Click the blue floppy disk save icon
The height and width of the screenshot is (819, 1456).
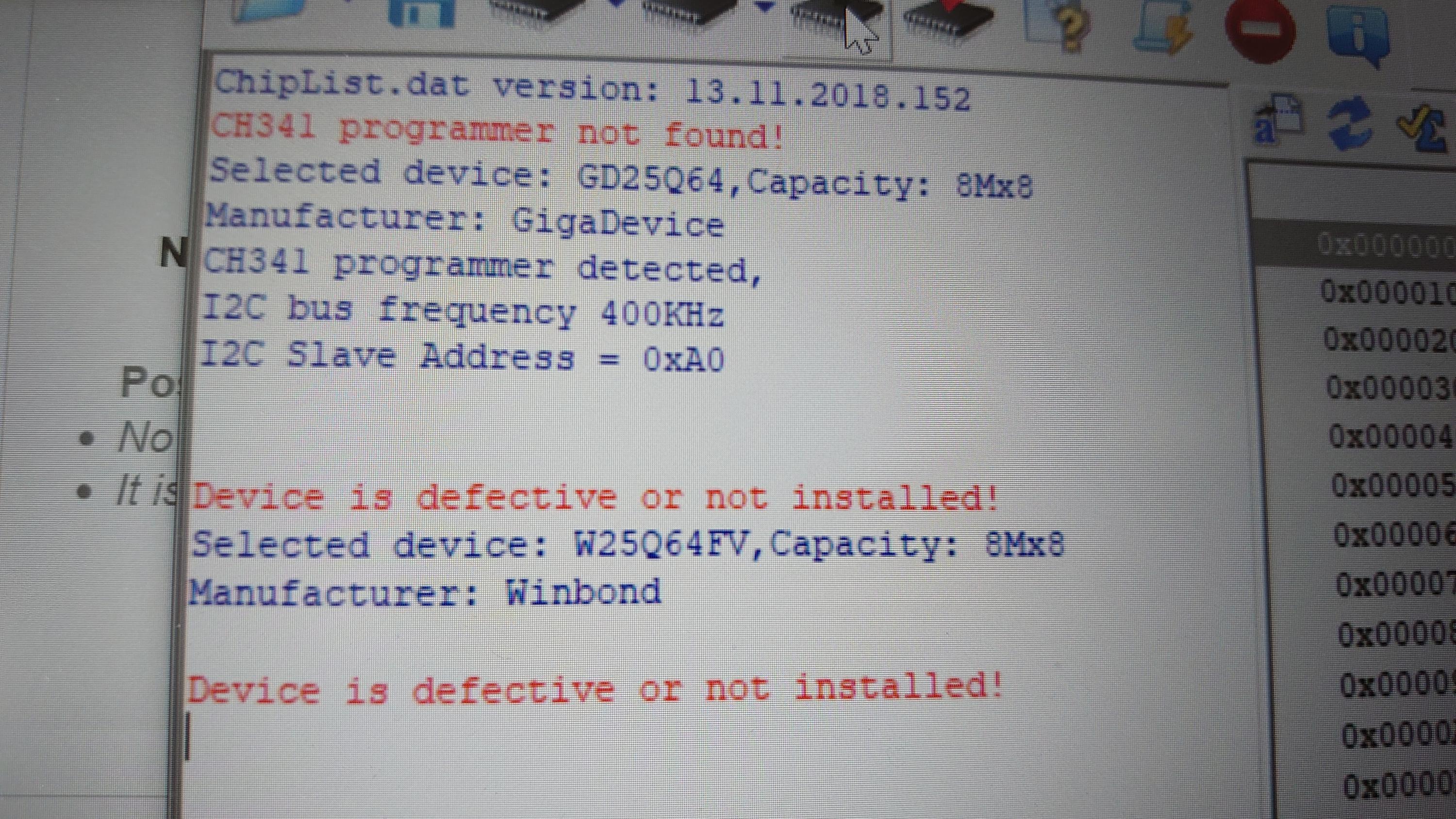[422, 11]
